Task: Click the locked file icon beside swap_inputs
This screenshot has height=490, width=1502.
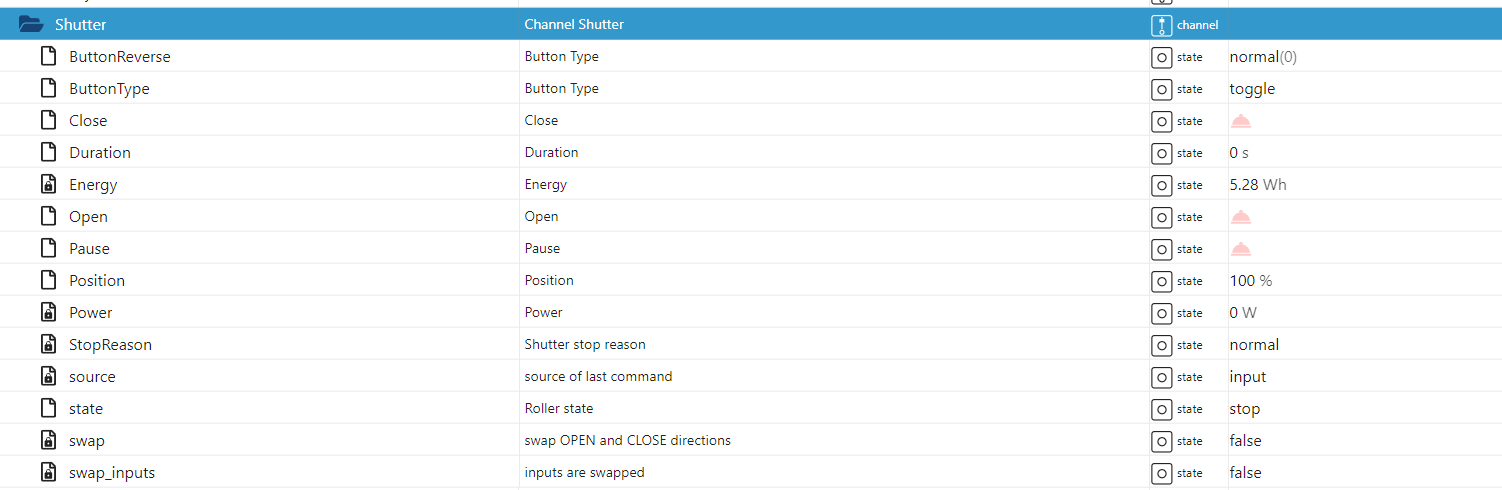Action: click(47, 473)
